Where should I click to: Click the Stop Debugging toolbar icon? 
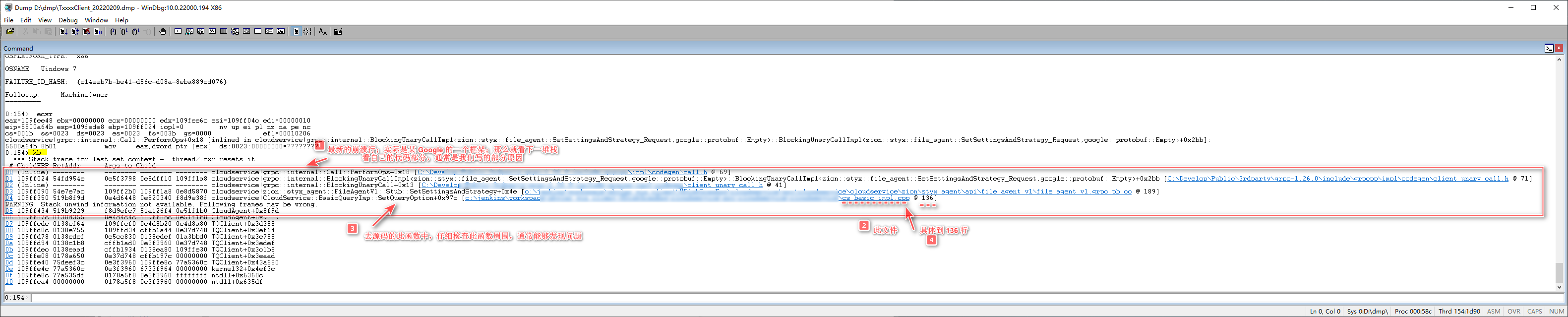click(x=86, y=31)
